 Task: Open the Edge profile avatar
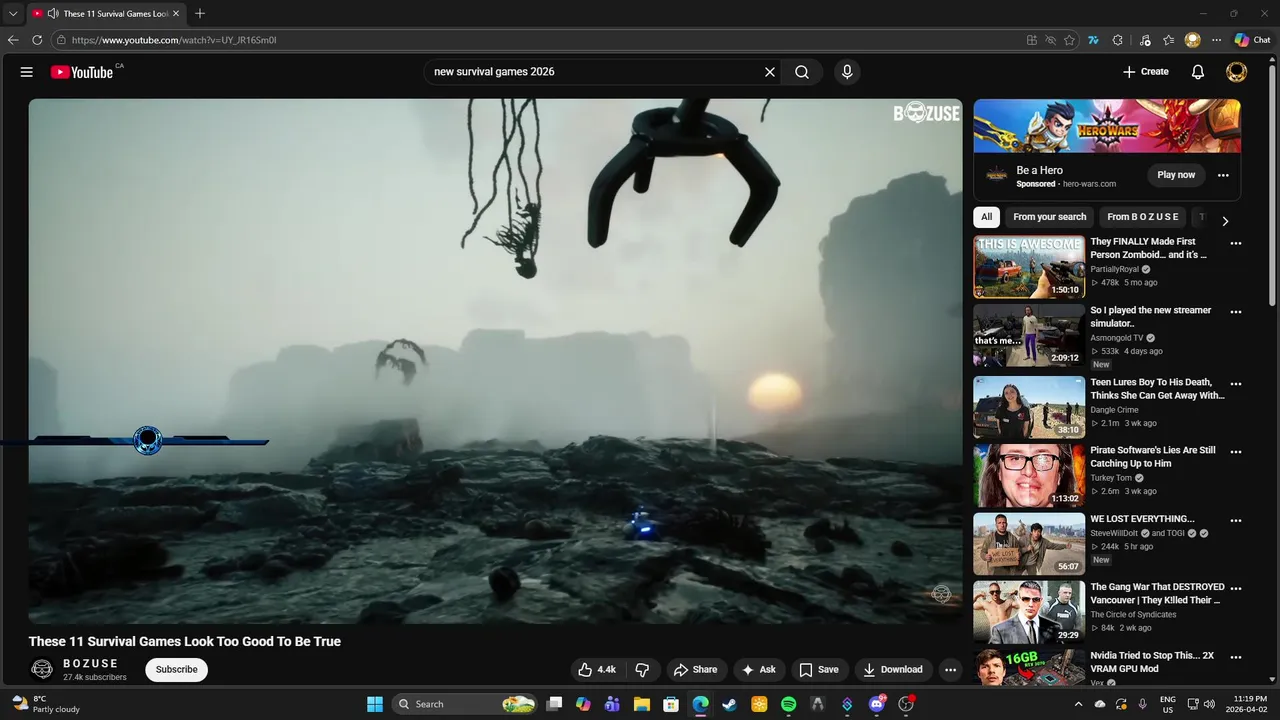(1192, 40)
